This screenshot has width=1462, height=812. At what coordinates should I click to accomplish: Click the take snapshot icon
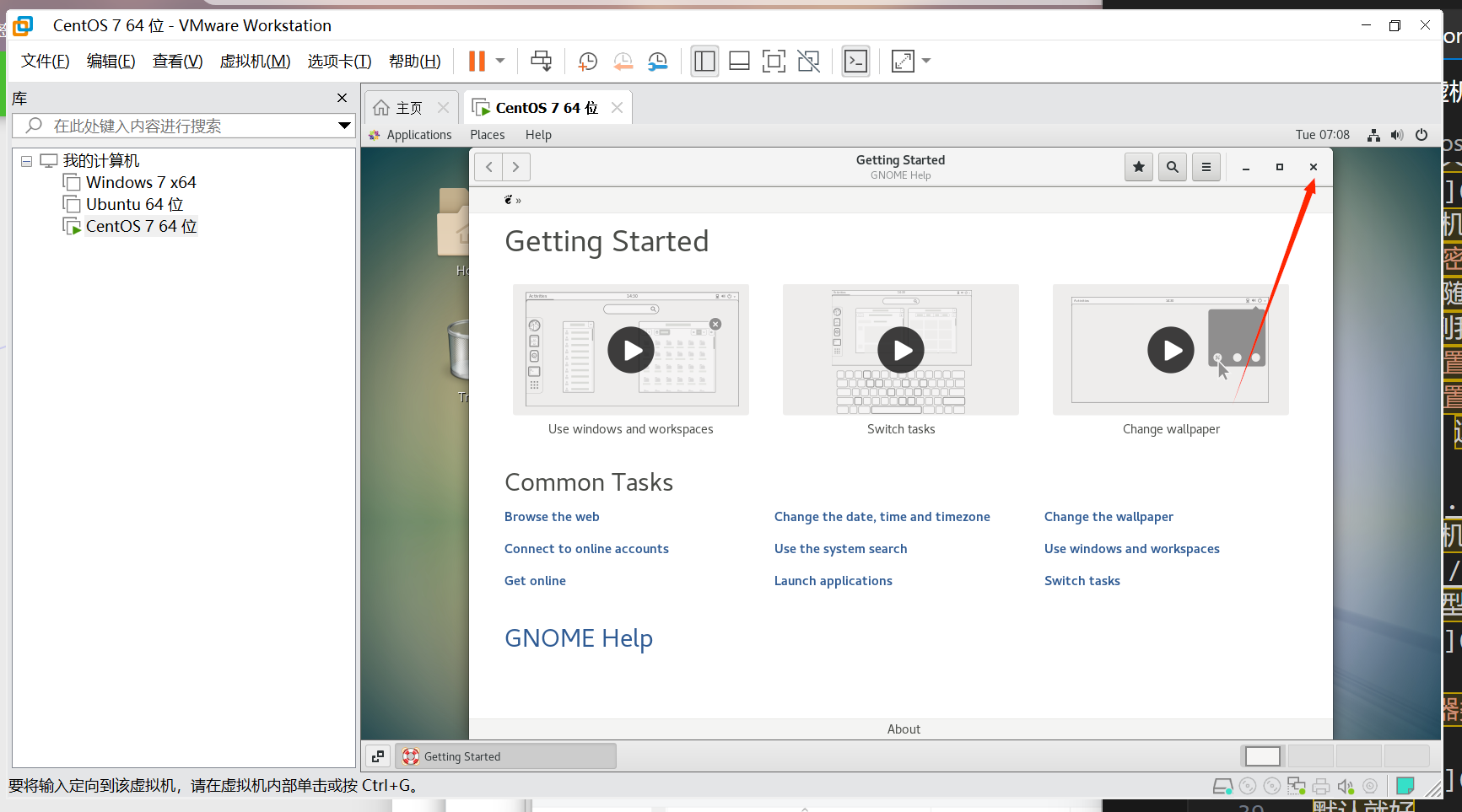588,61
